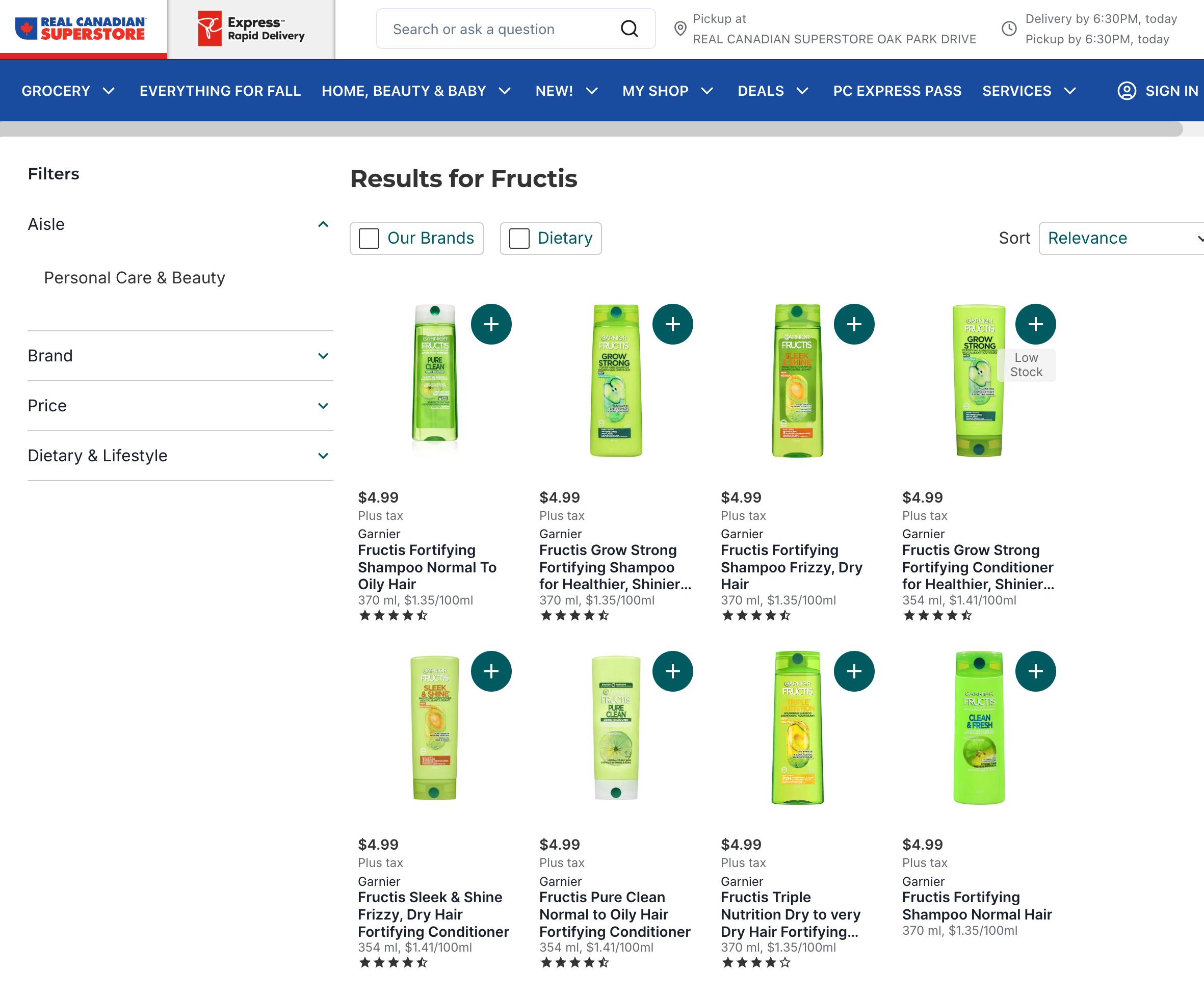The image size is (1204, 998).
Task: Open the Home, Beauty & Baby menu
Action: click(416, 91)
